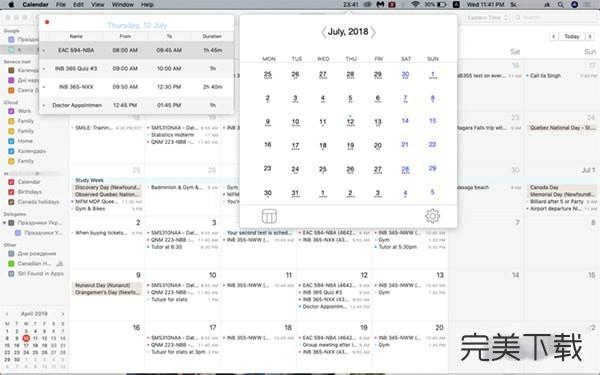Select 31 in the July 2018 popover
This screenshot has height=375, width=600.
[x=295, y=193]
